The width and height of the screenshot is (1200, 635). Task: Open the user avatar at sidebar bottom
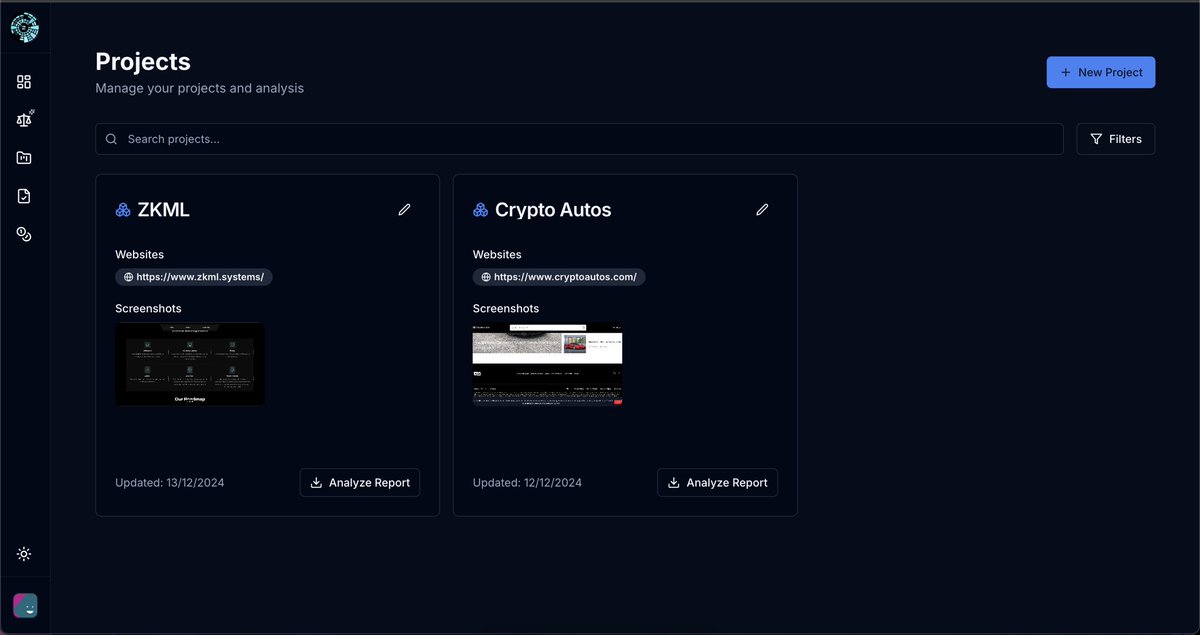pyautogui.click(x=25, y=606)
